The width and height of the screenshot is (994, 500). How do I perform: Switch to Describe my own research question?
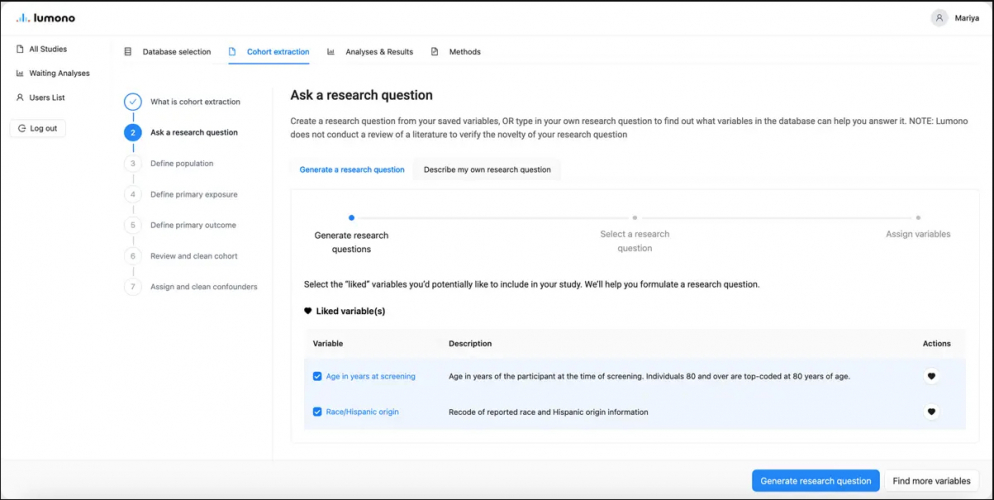click(487, 170)
